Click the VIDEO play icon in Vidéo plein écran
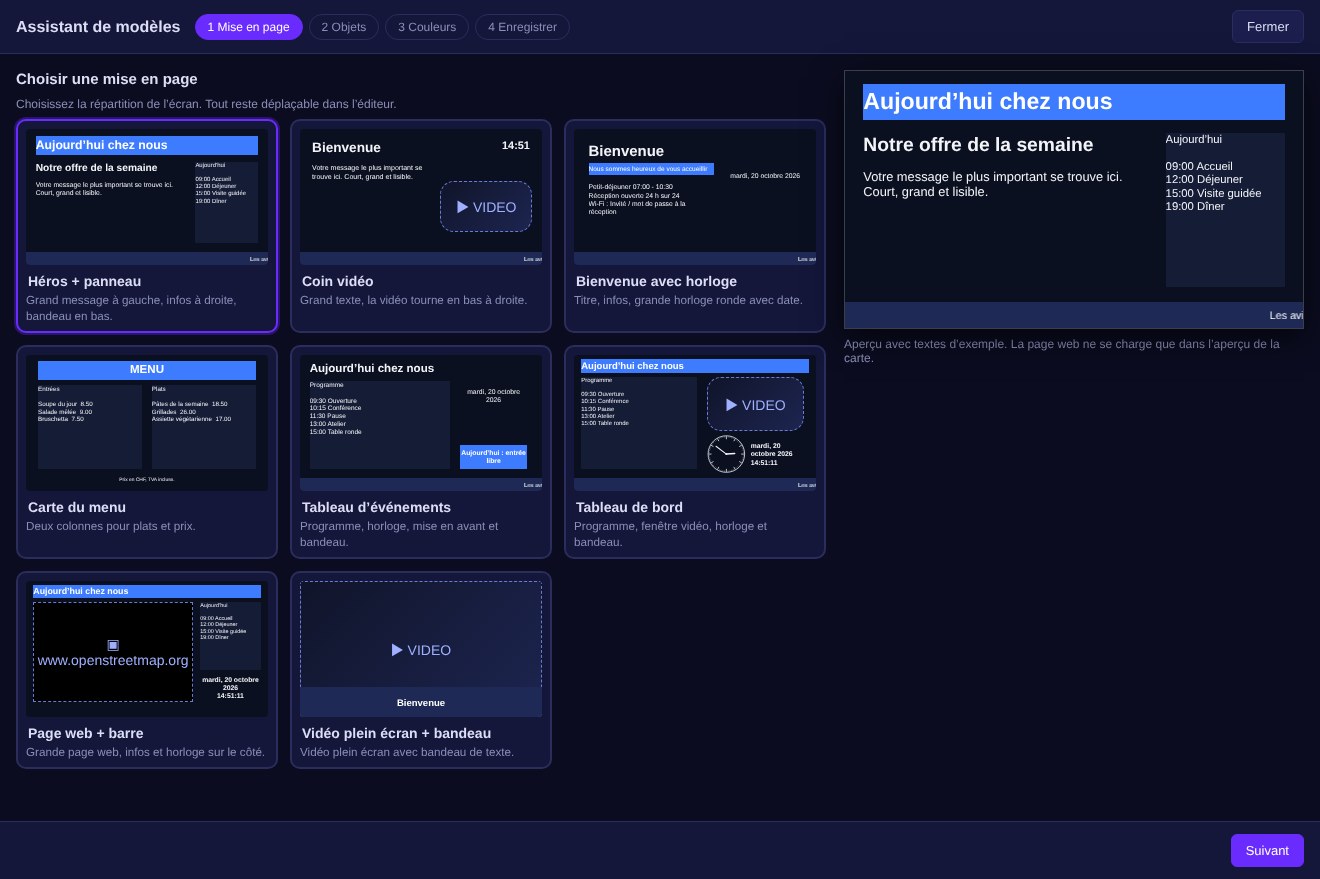Image resolution: width=1320 pixels, height=879 pixels. pyautogui.click(x=397, y=650)
